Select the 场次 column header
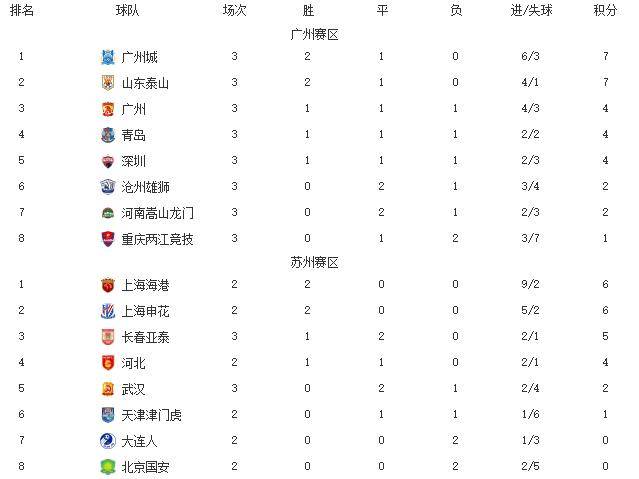This screenshot has height=479, width=639. [235, 10]
